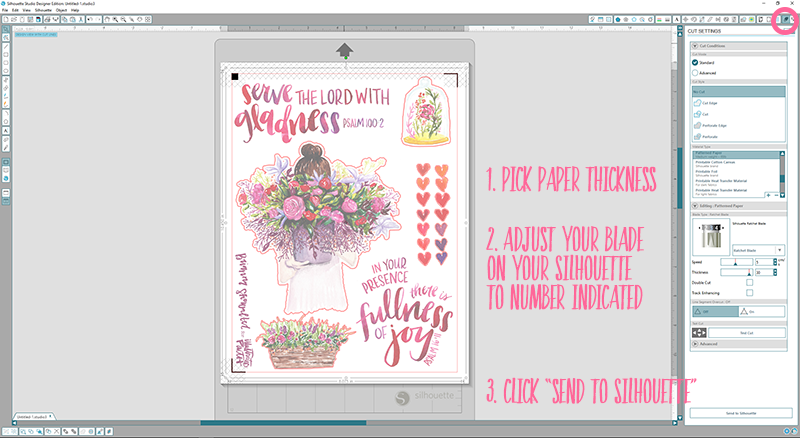Image resolution: width=800 pixels, height=438 pixels.
Task: Open the Ratchet Blade type dropdown
Action: pyautogui.click(x=759, y=250)
